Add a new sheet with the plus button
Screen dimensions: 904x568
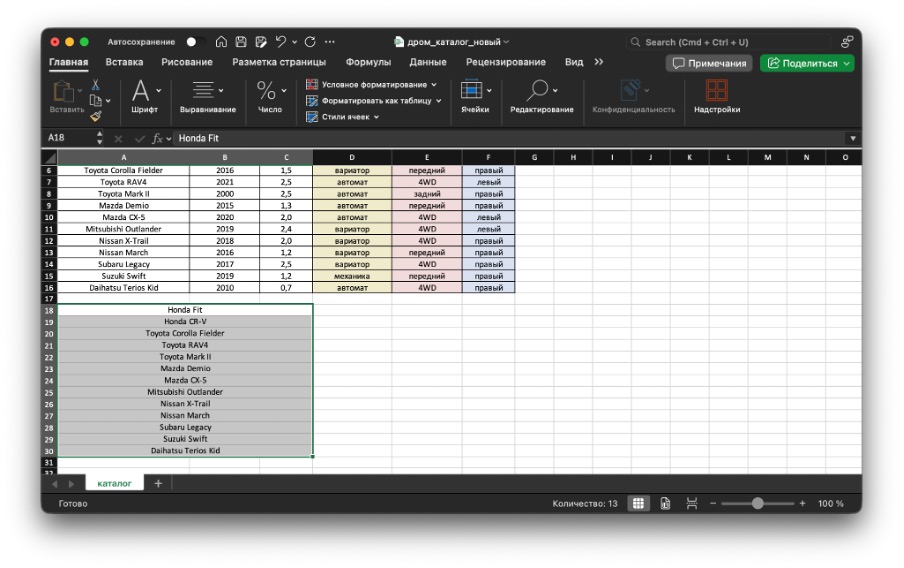coord(158,483)
